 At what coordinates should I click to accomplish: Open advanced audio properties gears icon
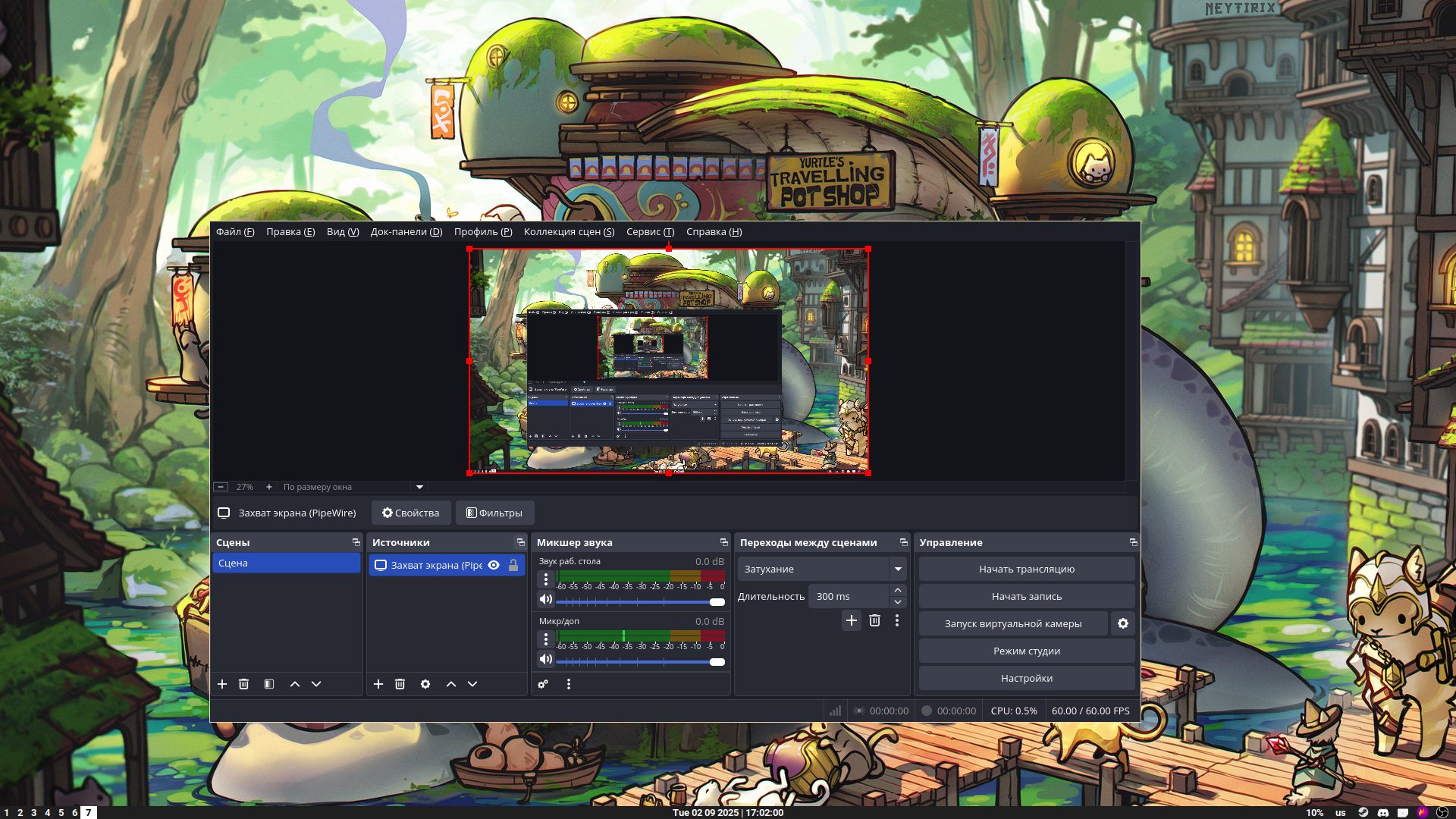pyautogui.click(x=543, y=684)
